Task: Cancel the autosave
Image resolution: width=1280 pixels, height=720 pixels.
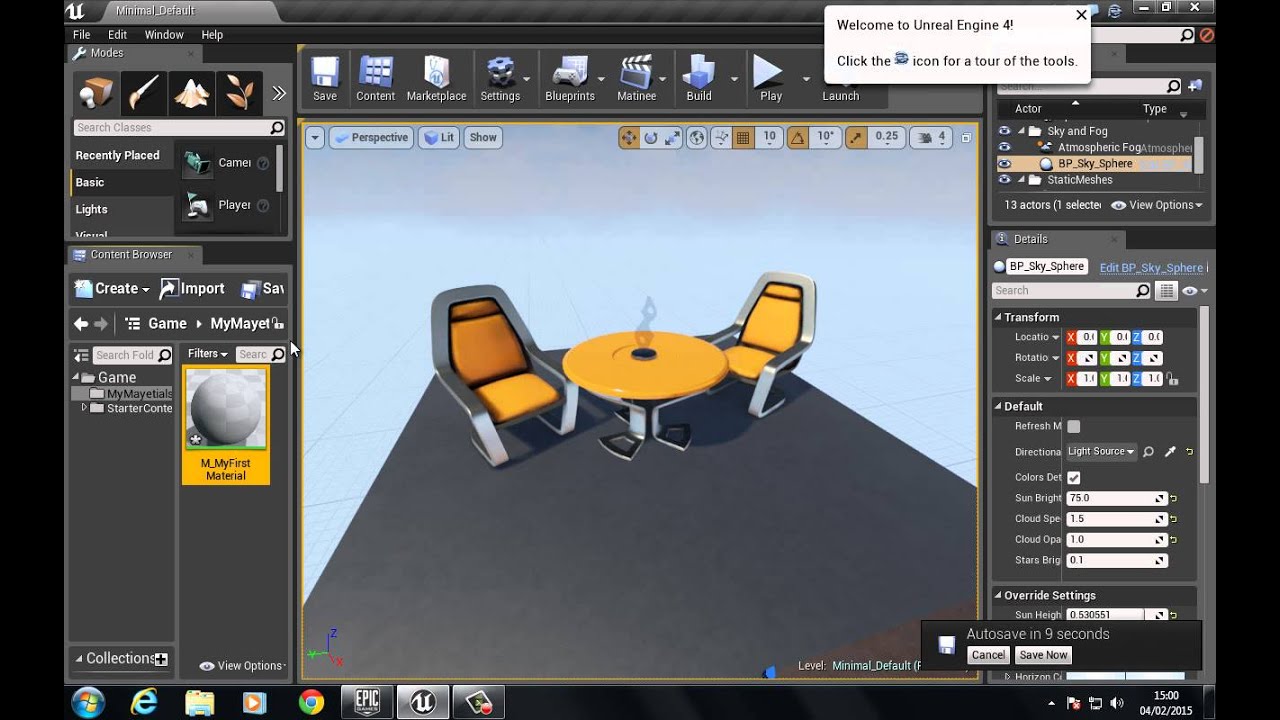Action: [x=988, y=655]
